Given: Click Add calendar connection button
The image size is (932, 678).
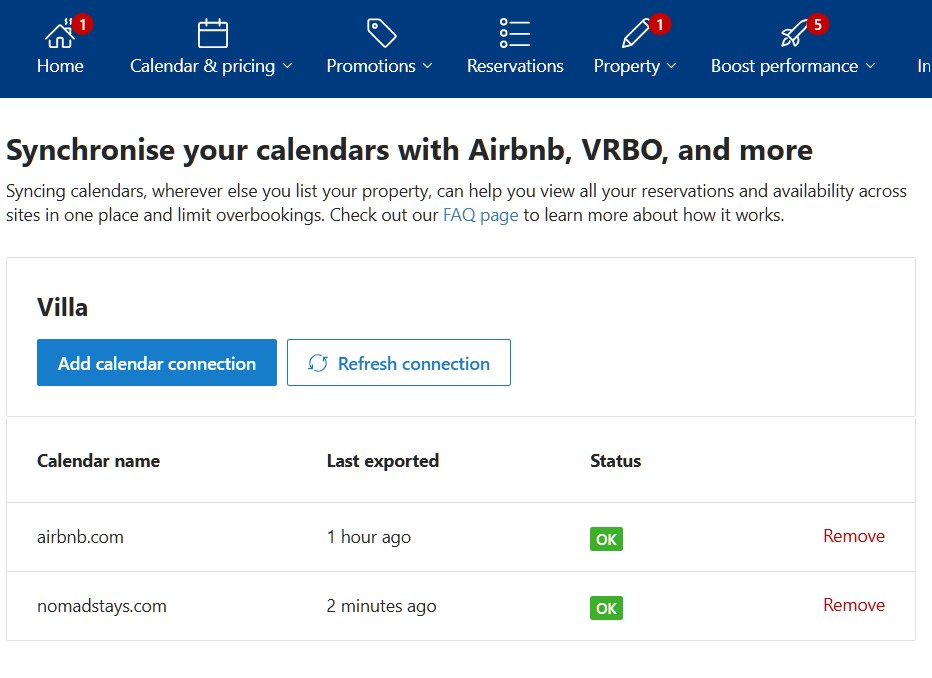Looking at the screenshot, I should pos(157,363).
